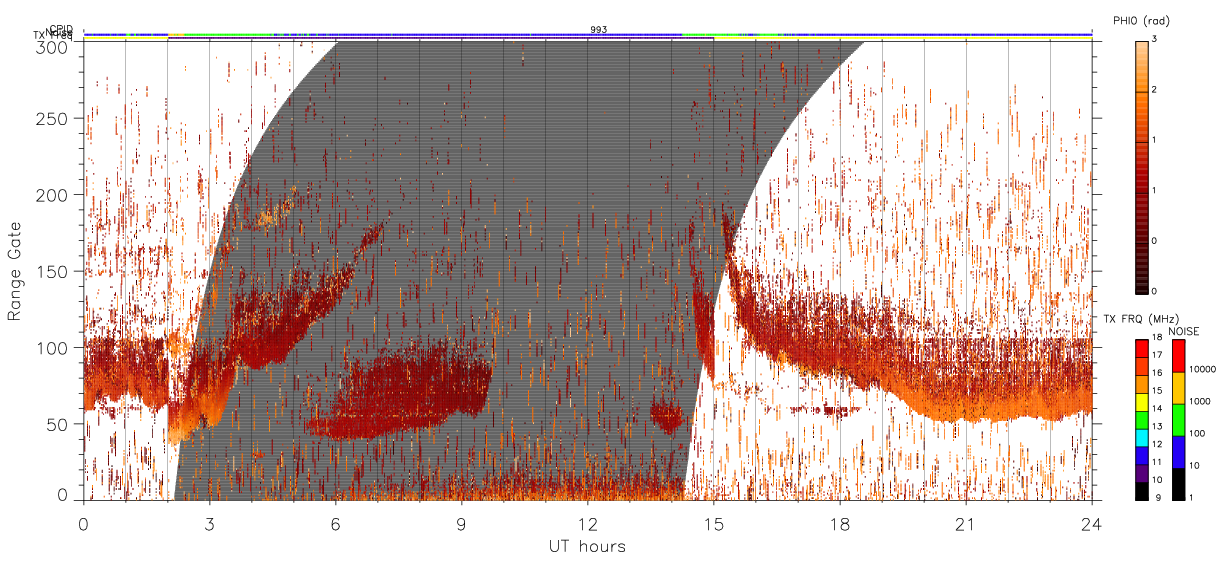Click the green NOISE bar segment
Screen dimensions: 1228x567
pyautogui.click(x=1179, y=420)
